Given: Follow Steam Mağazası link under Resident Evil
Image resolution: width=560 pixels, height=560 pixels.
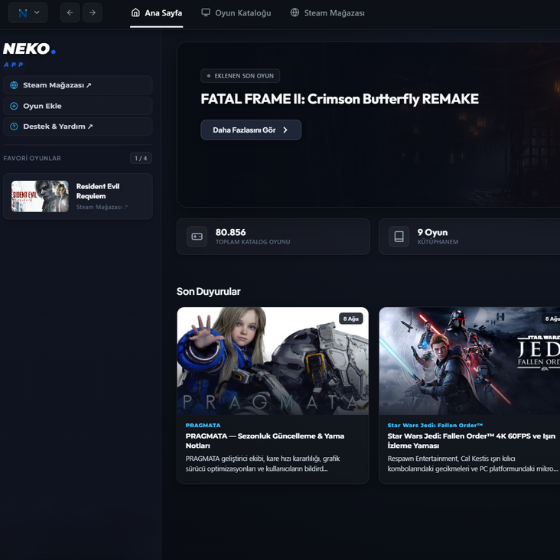Looking at the screenshot, I should pos(101,207).
